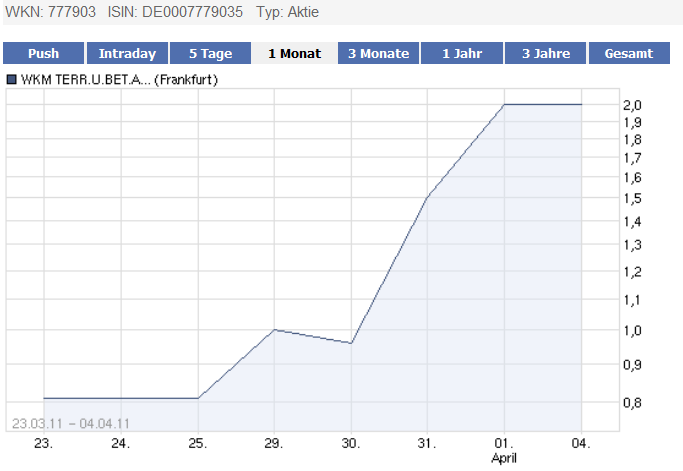The image size is (683, 471).
Task: Select the Gesamt overall tab
Action: pos(629,54)
